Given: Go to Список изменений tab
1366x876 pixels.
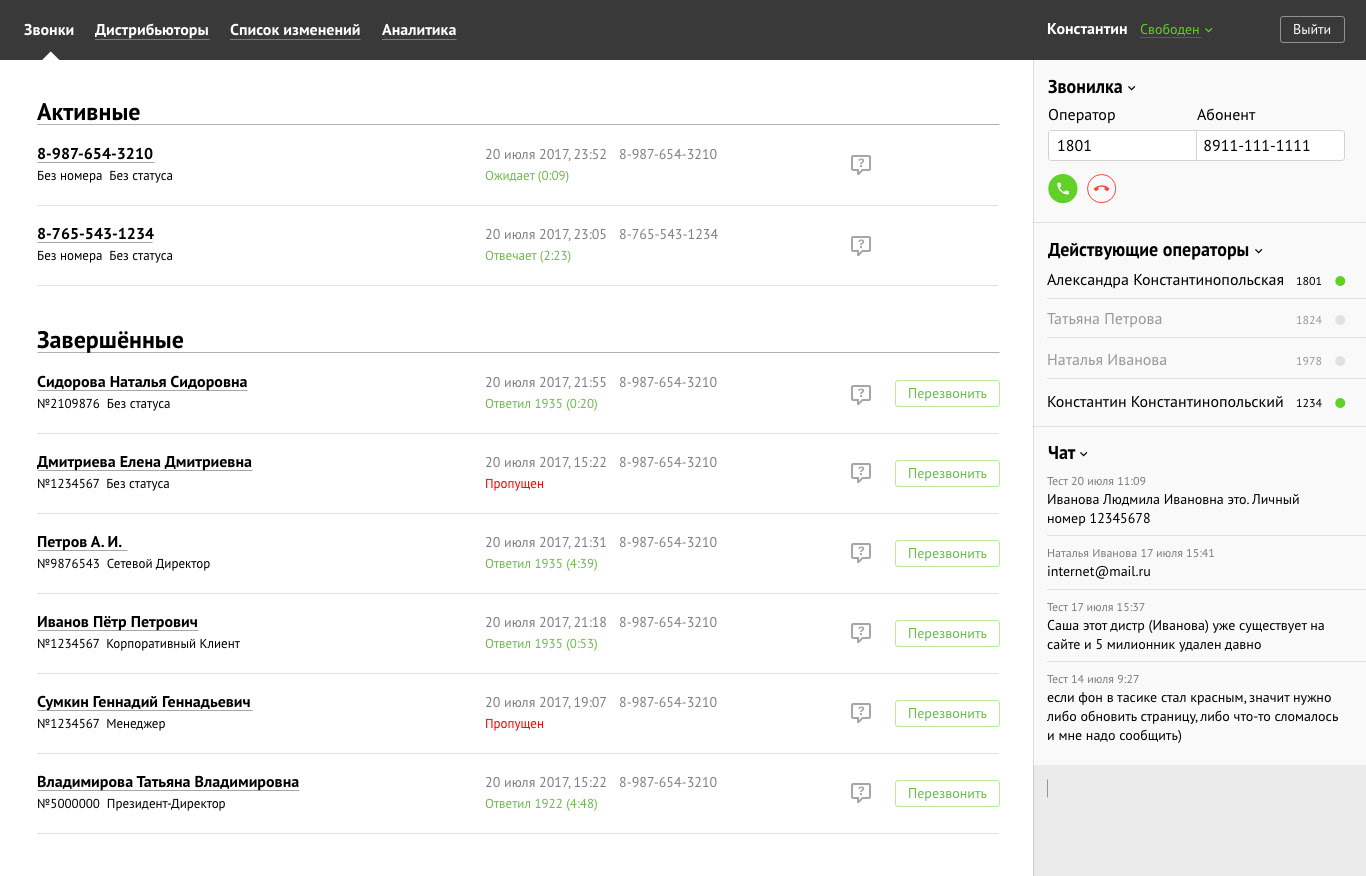Looking at the screenshot, I should tap(295, 30).
